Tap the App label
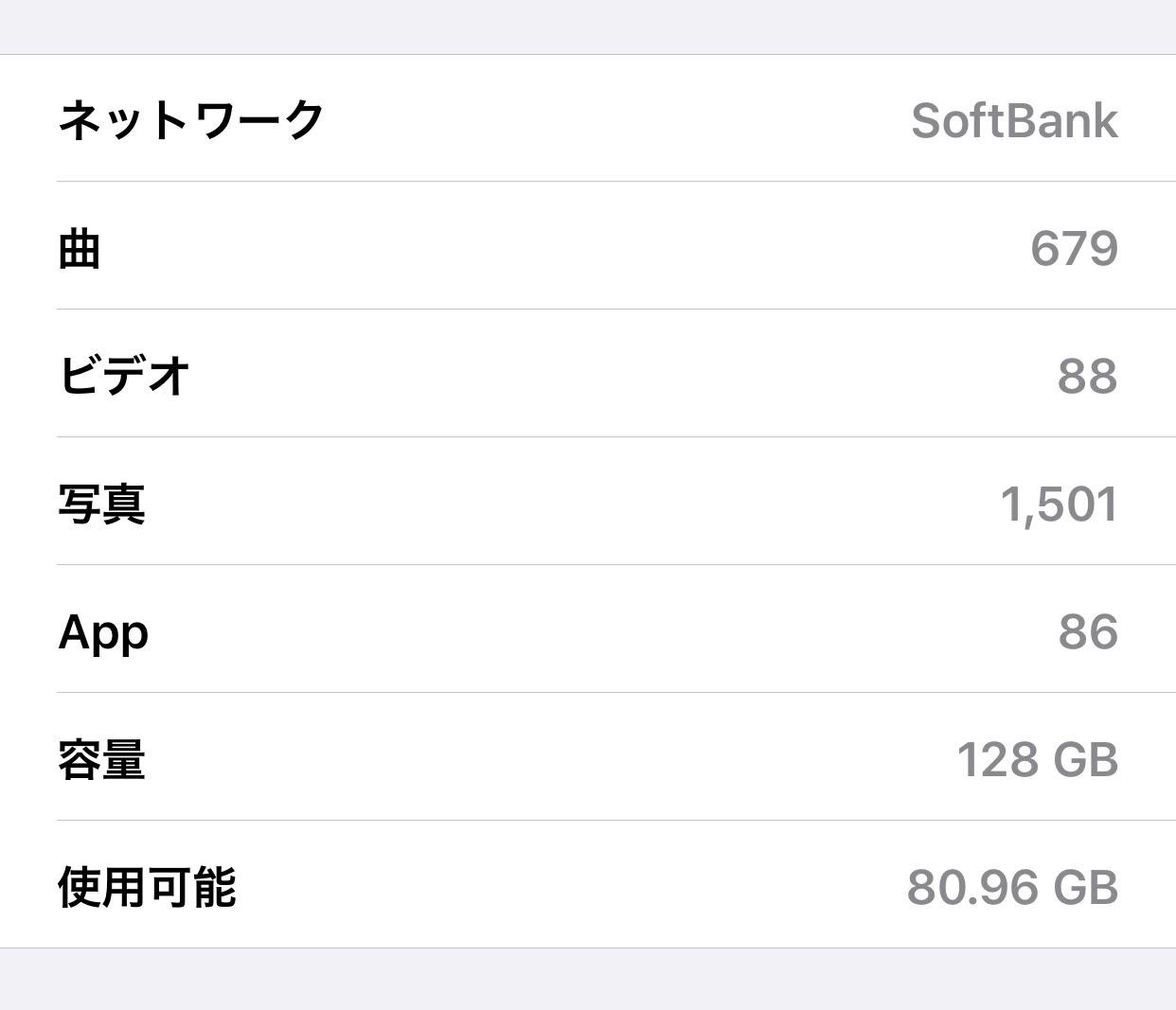The height and width of the screenshot is (1010, 1176). [x=103, y=631]
